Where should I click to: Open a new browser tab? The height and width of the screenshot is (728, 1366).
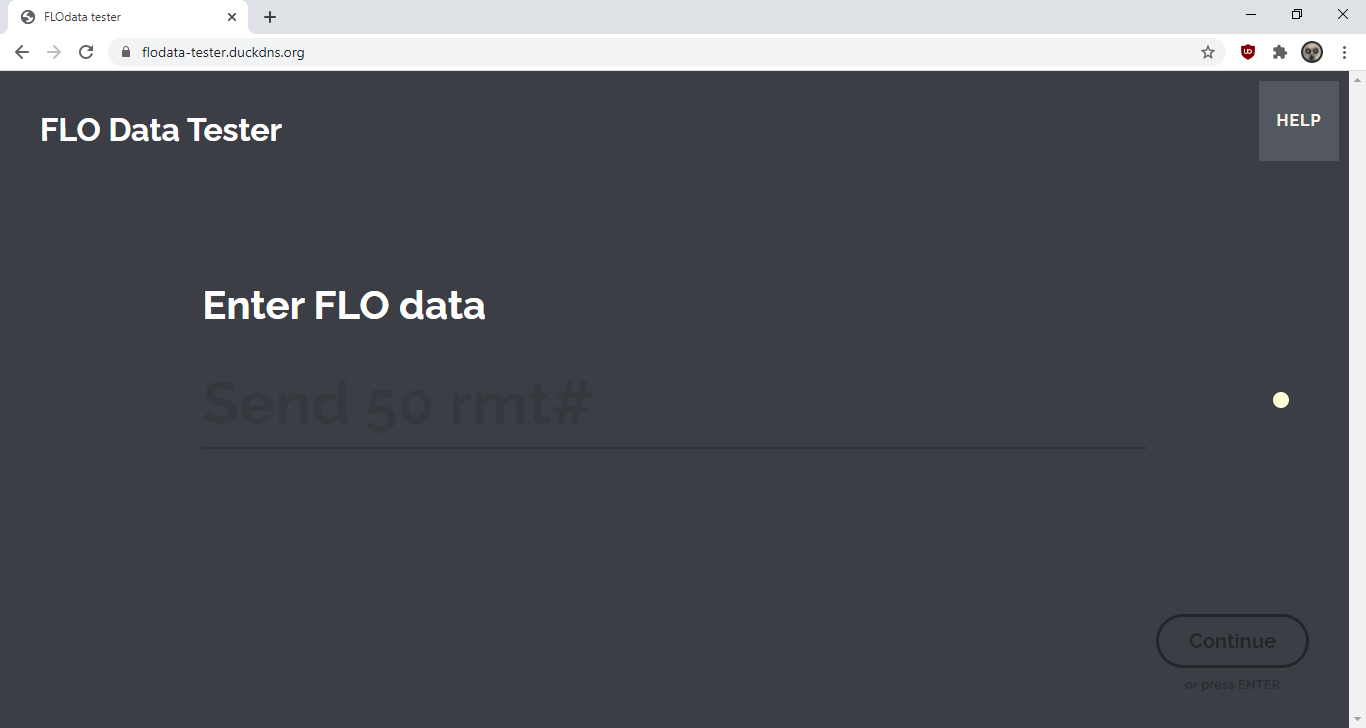[x=270, y=17]
